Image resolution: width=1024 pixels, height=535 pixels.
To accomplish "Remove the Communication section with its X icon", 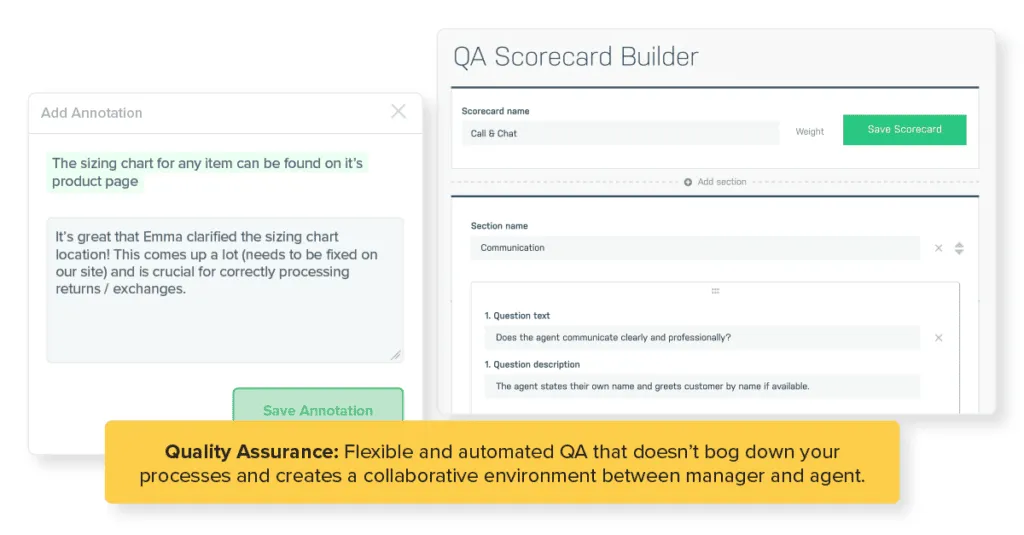I will click(938, 248).
